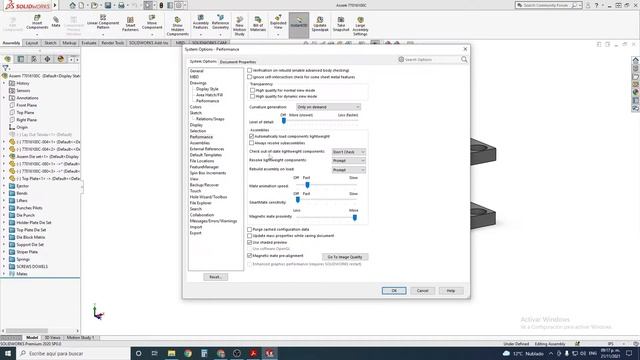Viewport: 640px width, 360px height.
Task: Enable Update mass properties while saving document
Action: click(x=249, y=236)
